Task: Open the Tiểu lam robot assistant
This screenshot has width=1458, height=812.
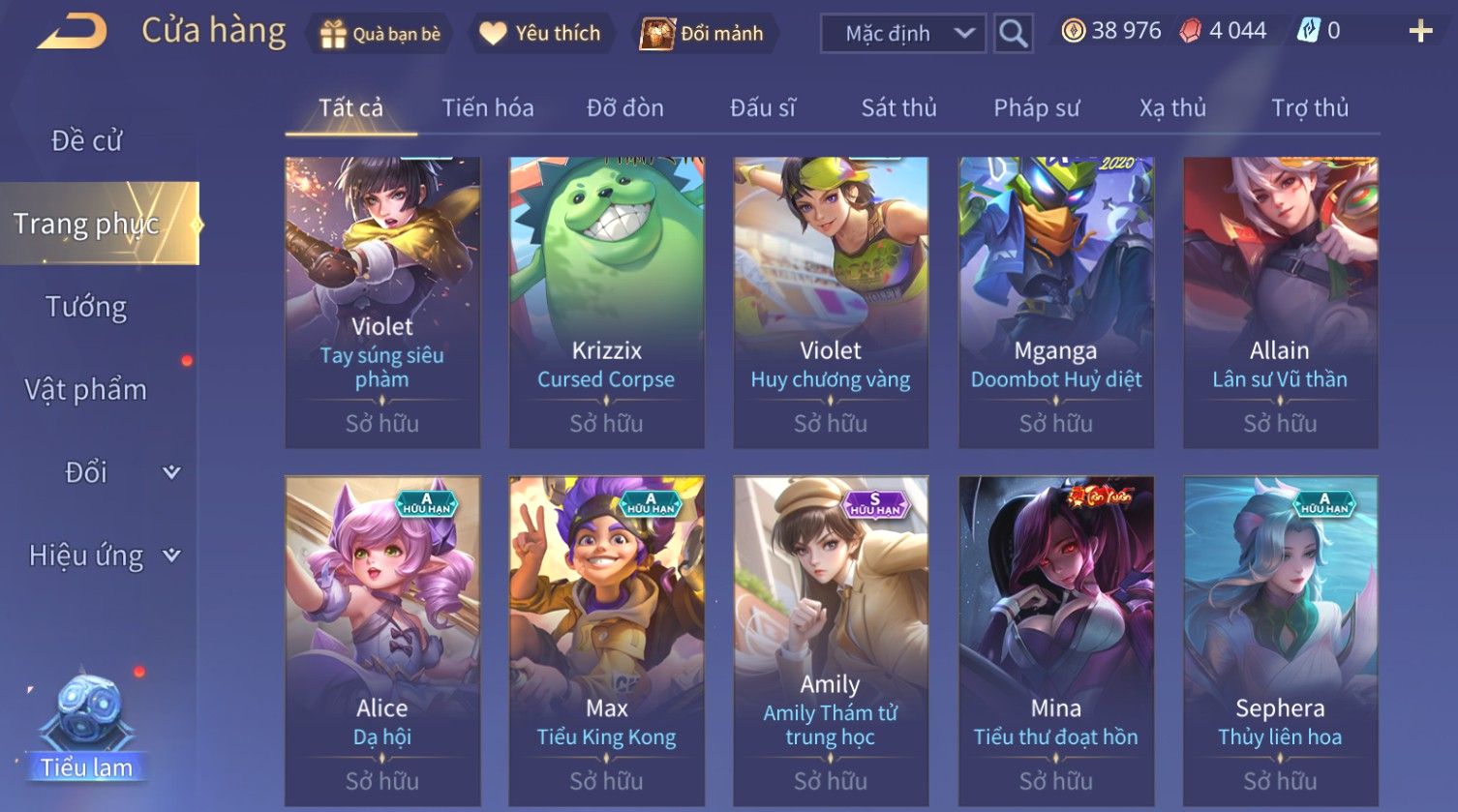Action: pos(87,726)
